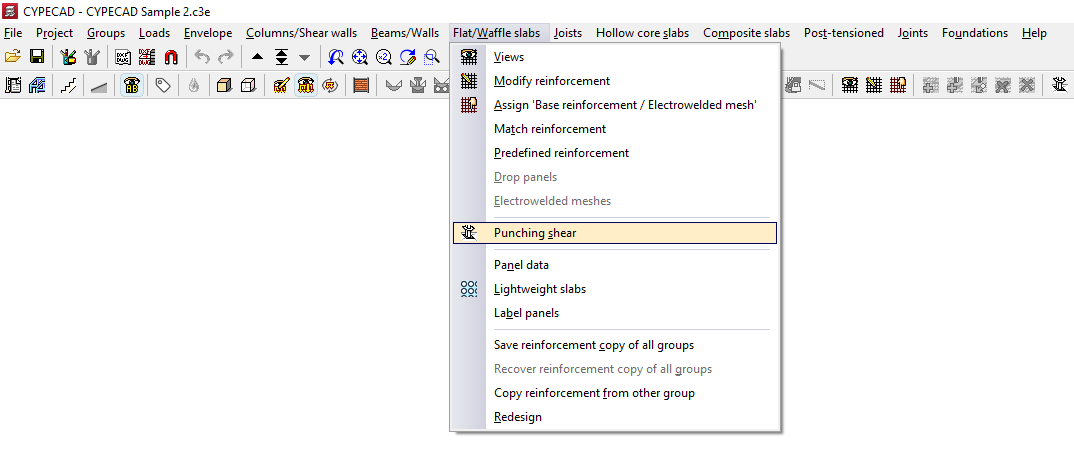
Task: Choose Redesign menu entry
Action: [x=615, y=417]
